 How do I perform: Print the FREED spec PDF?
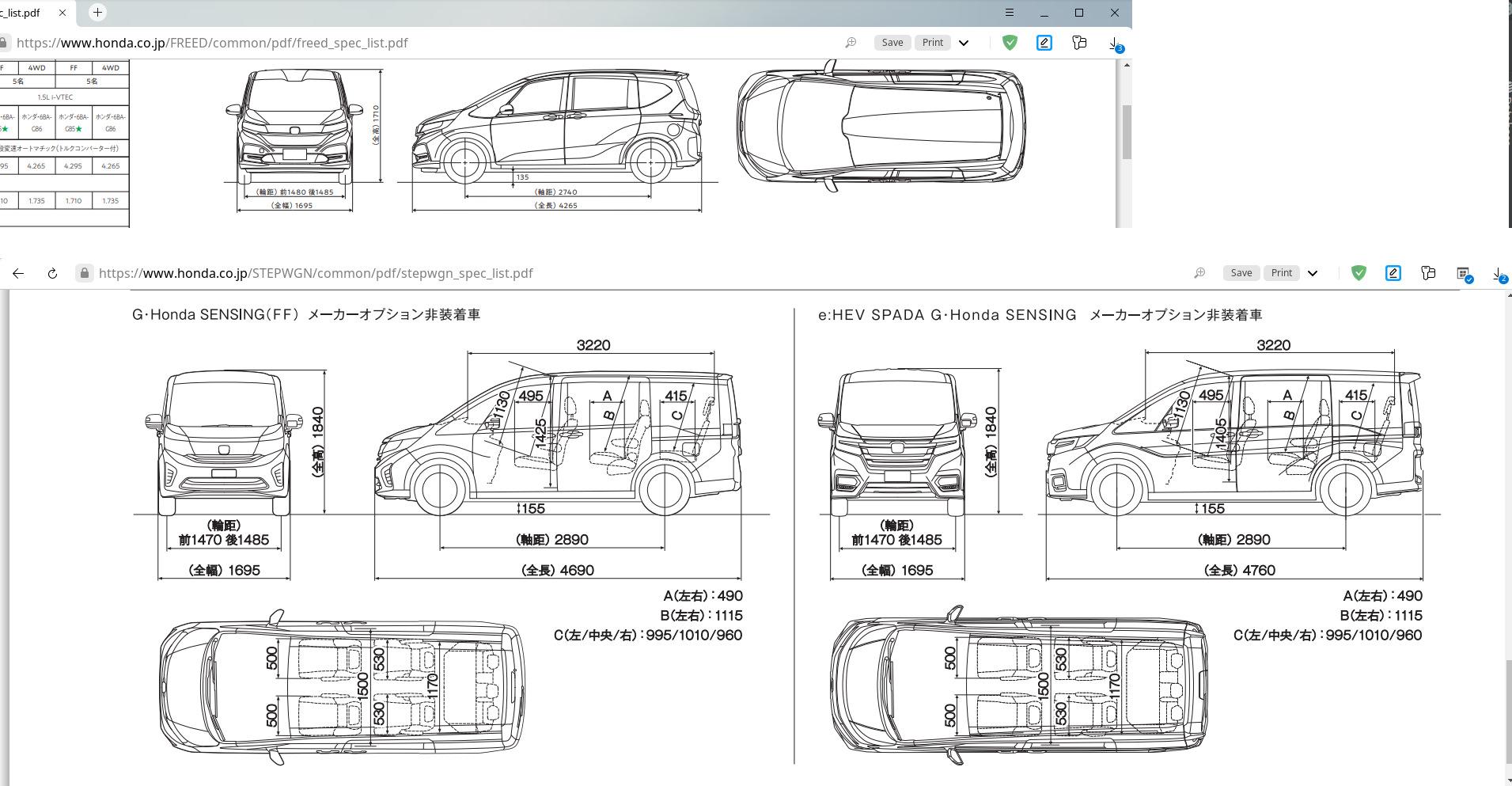click(x=932, y=43)
